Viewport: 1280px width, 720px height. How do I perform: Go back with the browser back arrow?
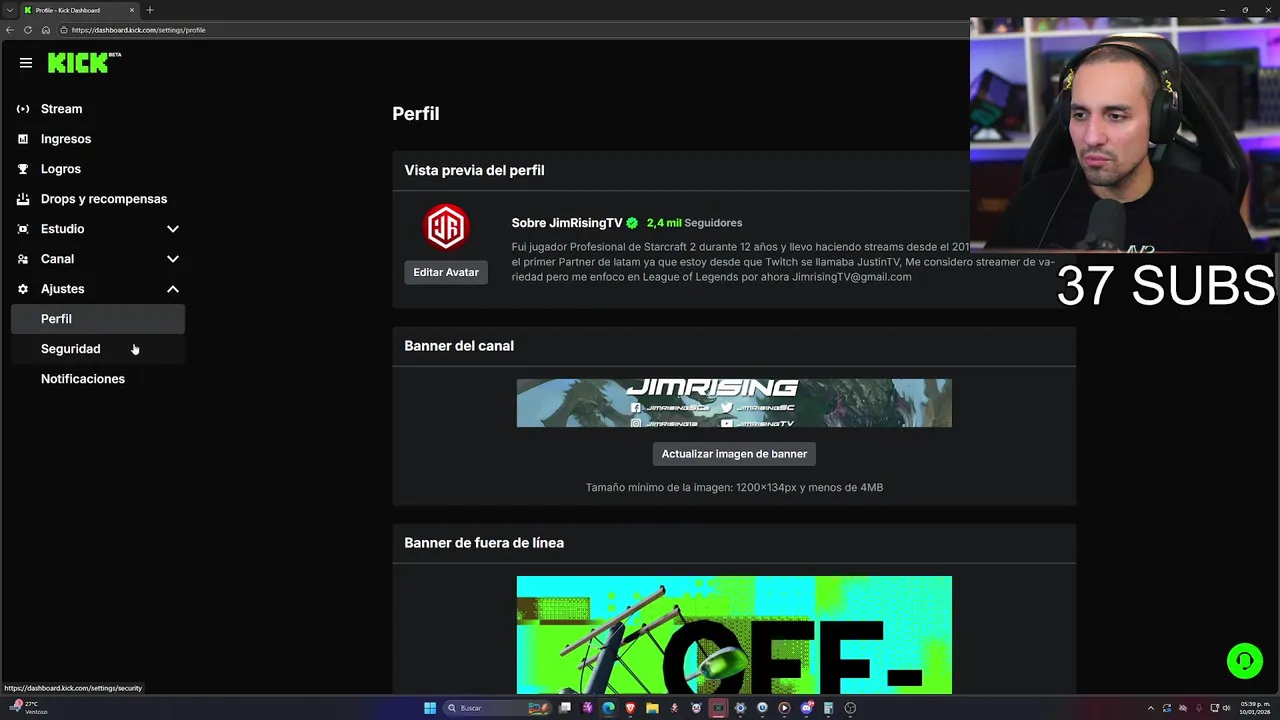(x=10, y=30)
